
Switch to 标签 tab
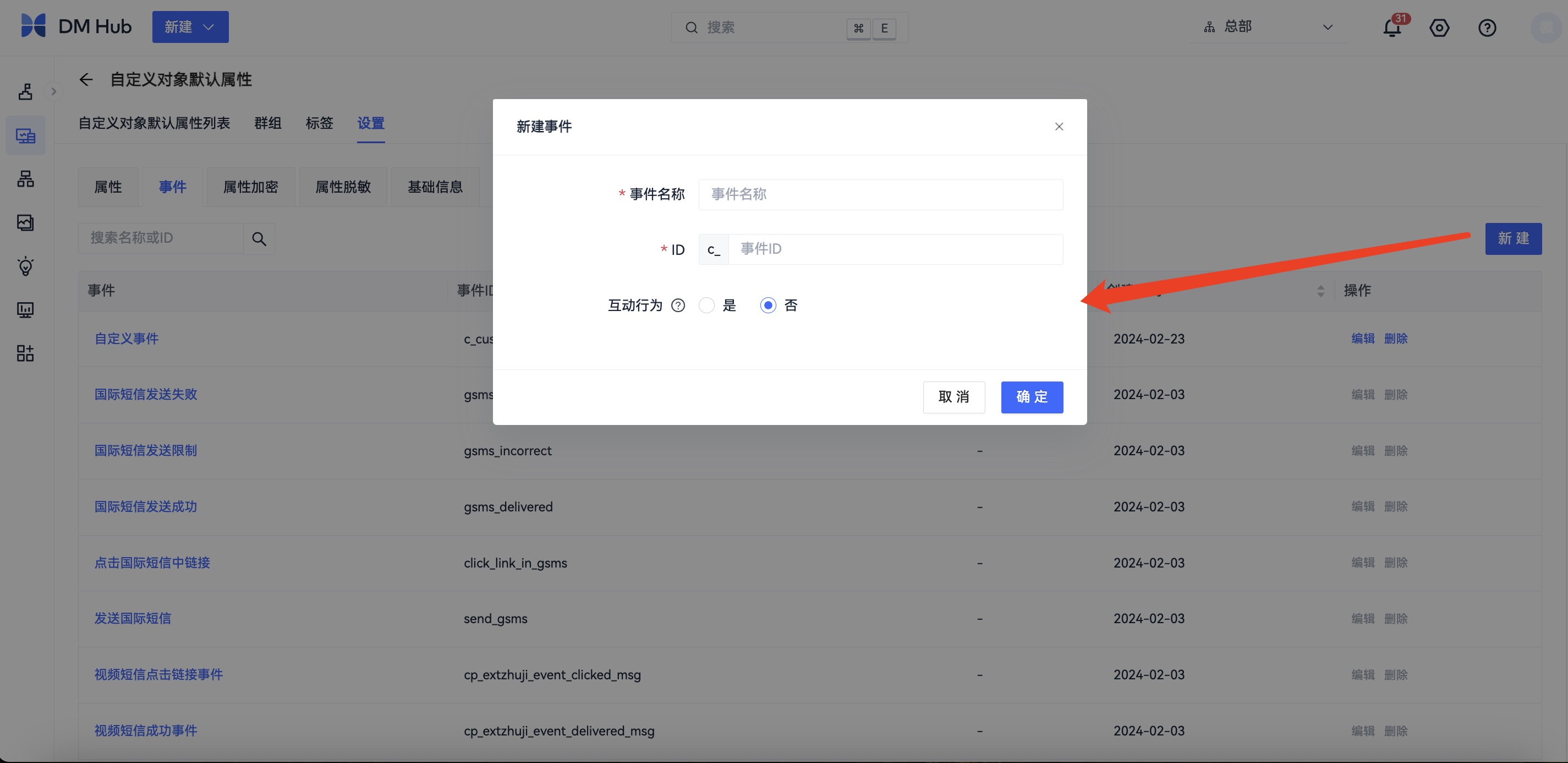point(320,123)
